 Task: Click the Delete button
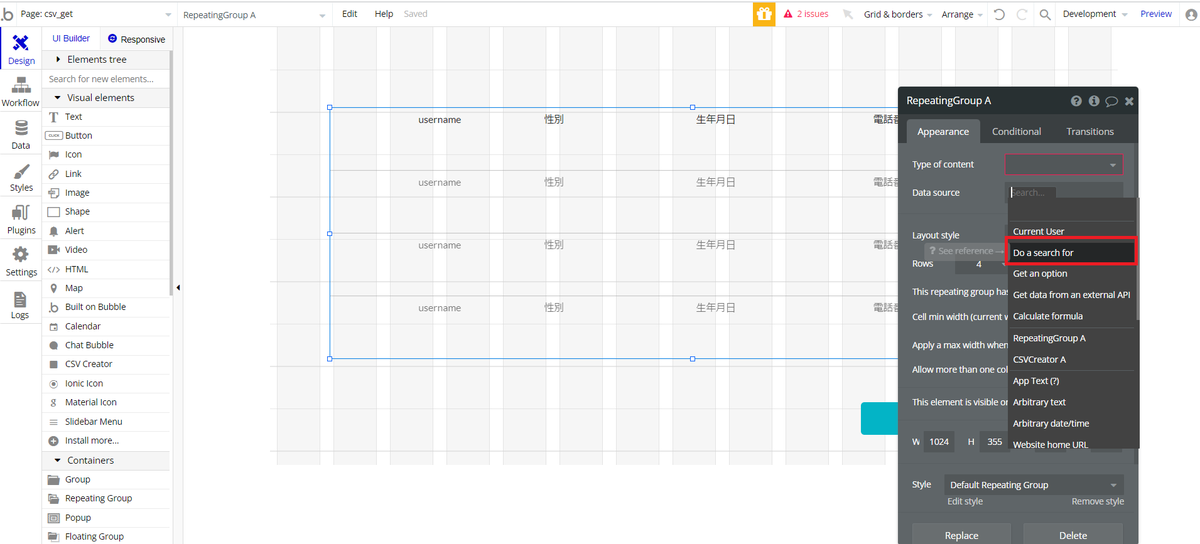(x=1073, y=535)
